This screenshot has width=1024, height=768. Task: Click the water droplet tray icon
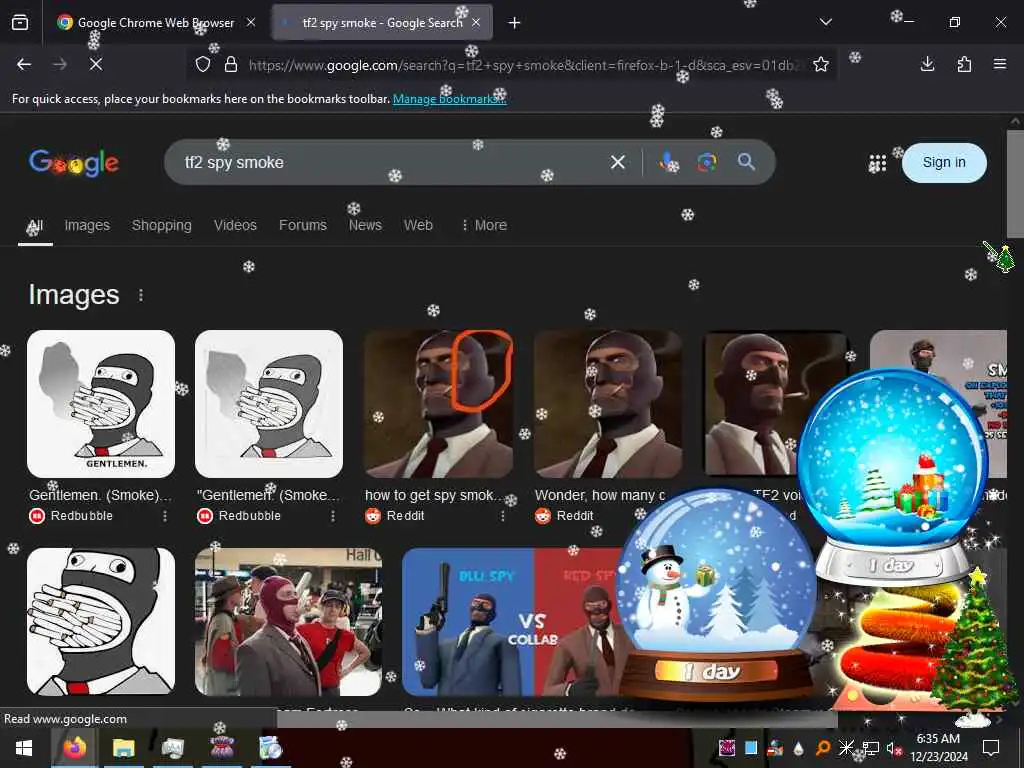click(x=799, y=748)
